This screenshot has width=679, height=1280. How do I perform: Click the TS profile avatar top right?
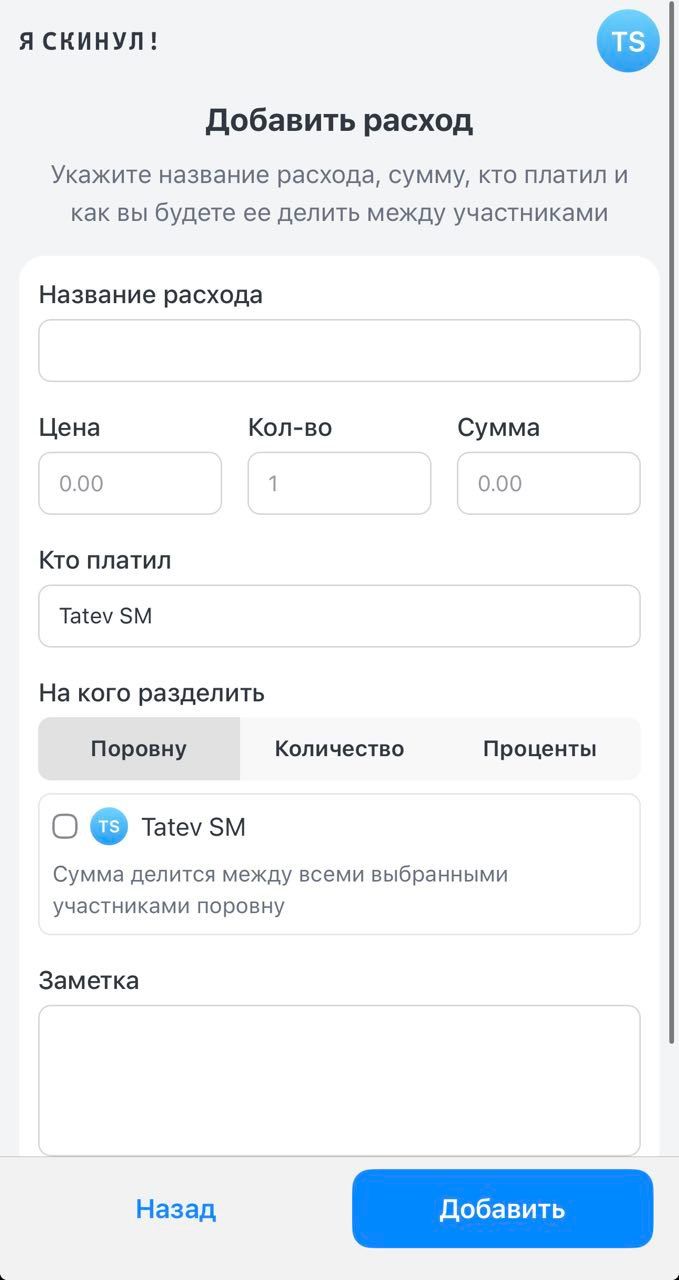(627, 40)
